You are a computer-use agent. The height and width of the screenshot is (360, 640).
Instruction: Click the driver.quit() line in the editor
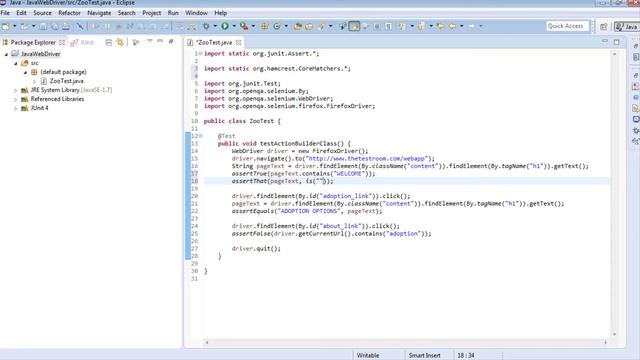256,248
